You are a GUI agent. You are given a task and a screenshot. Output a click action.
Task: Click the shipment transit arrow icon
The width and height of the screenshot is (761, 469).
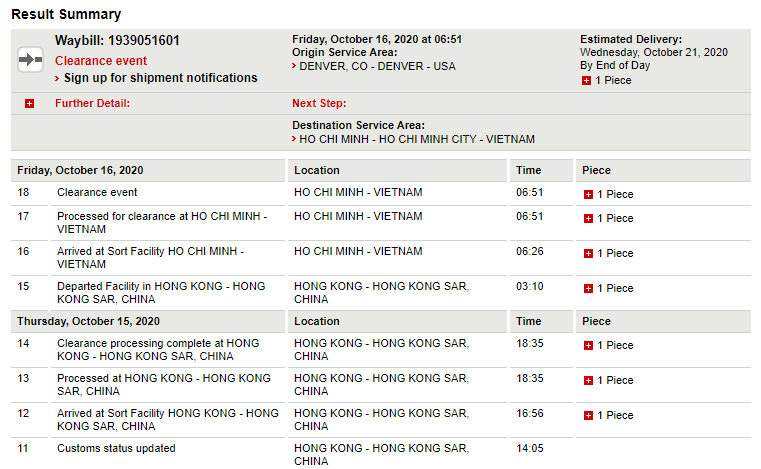point(30,60)
